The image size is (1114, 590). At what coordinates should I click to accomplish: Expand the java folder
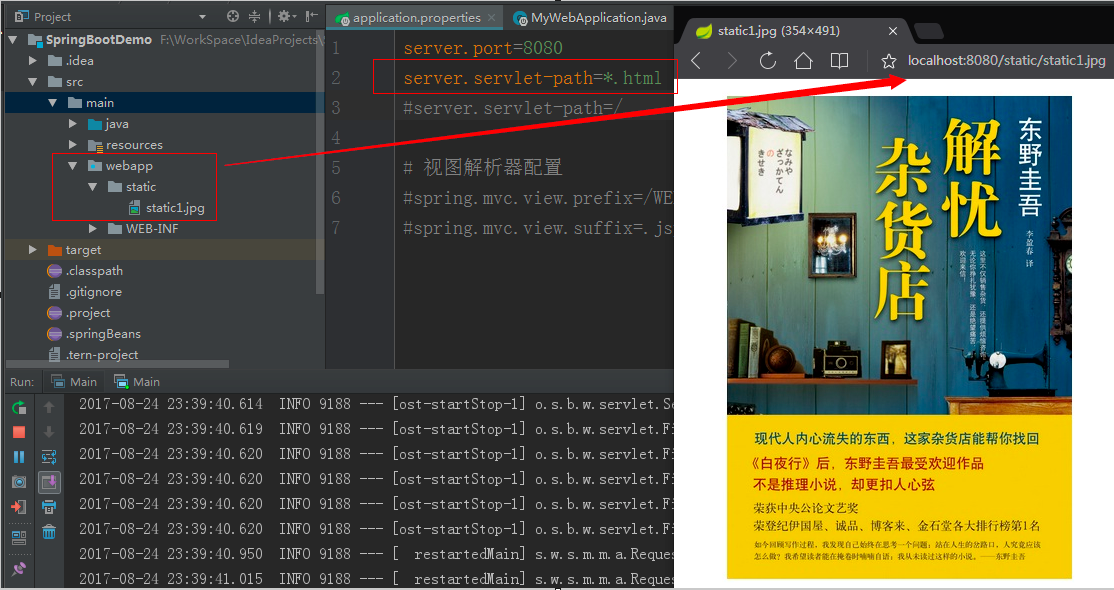point(73,124)
